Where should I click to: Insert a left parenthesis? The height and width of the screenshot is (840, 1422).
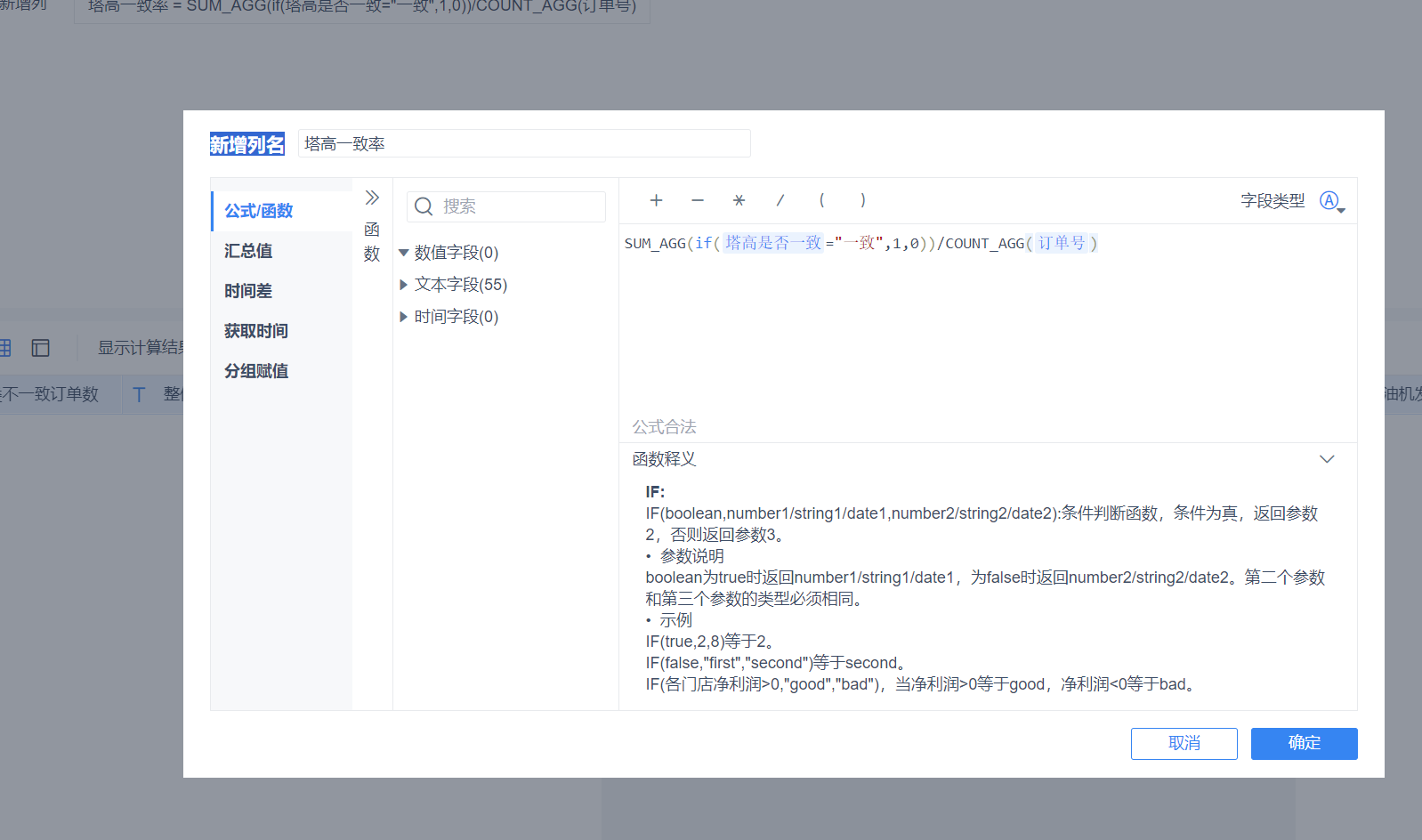[821, 200]
